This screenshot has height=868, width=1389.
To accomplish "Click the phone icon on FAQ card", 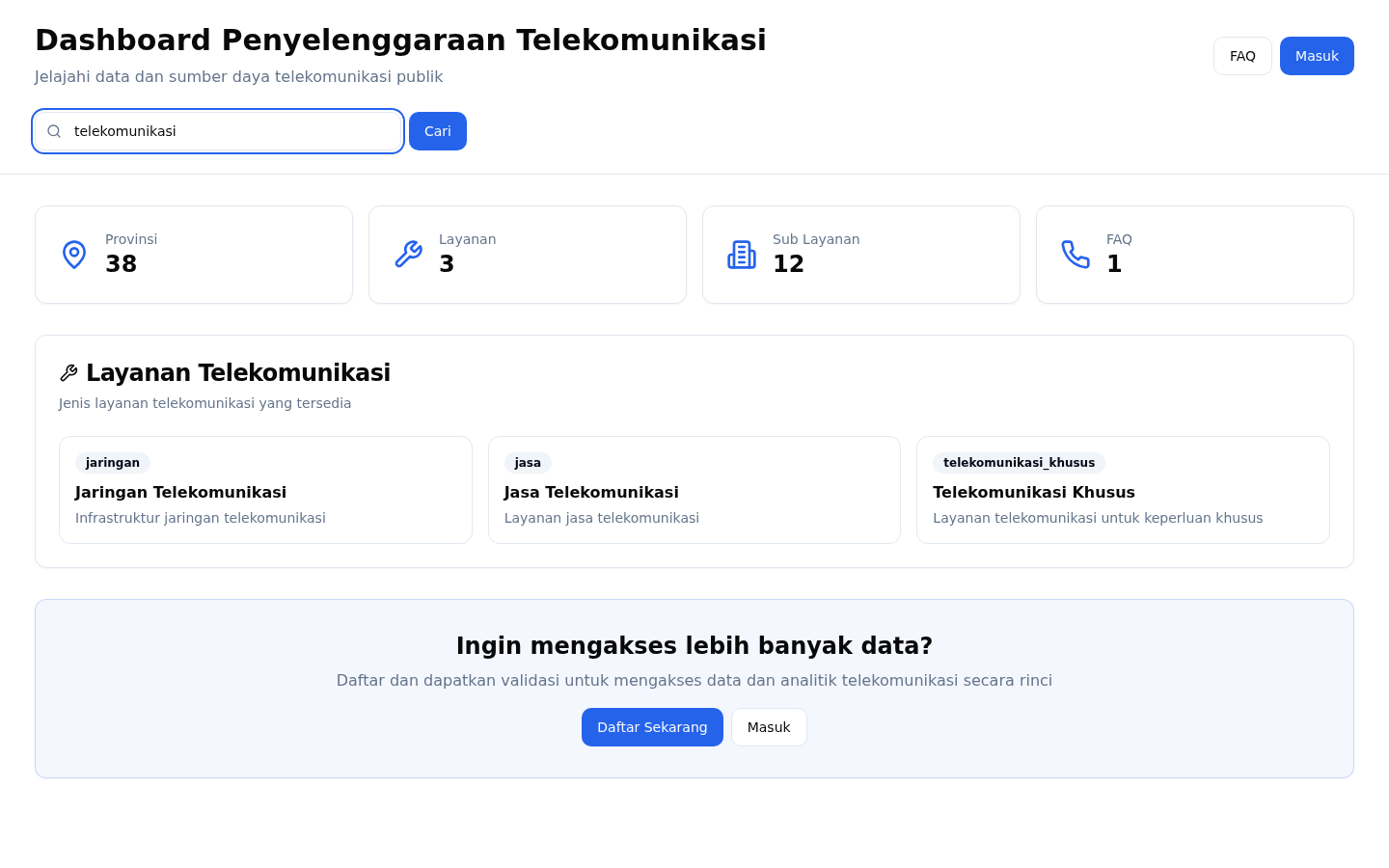I will click(x=1076, y=255).
